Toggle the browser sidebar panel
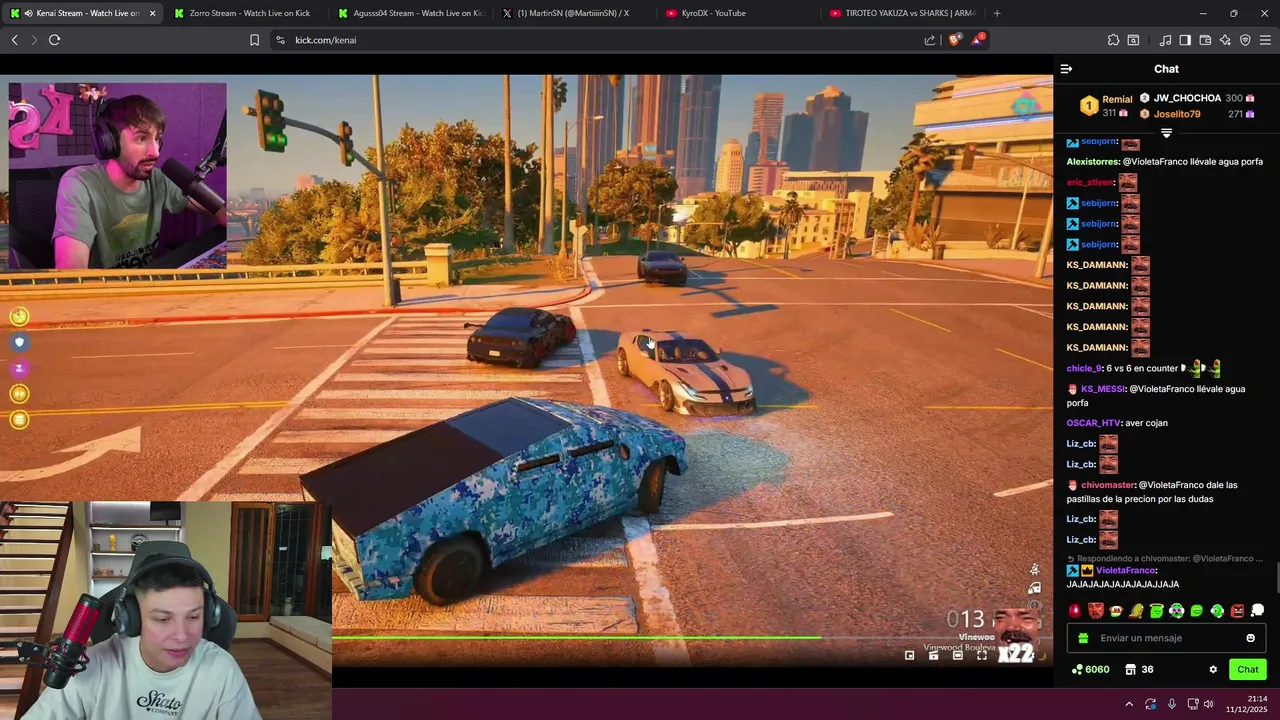Viewport: 1280px width, 720px height. [1185, 40]
